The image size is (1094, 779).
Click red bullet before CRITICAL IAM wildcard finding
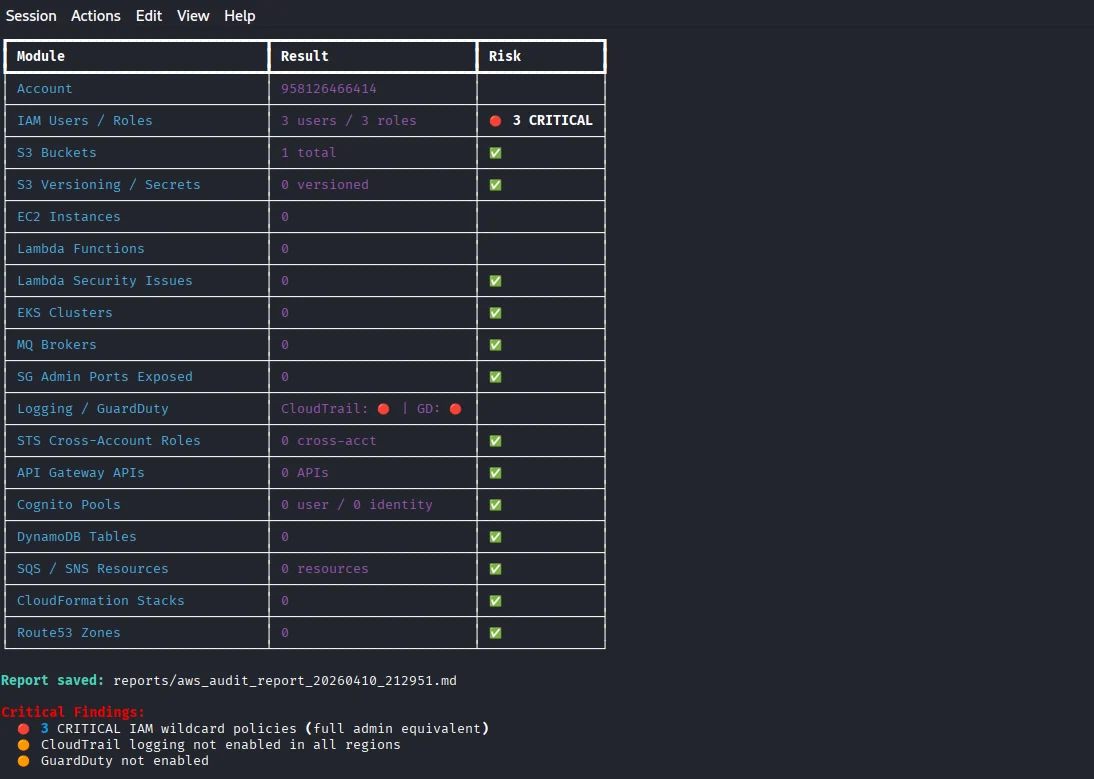click(24, 729)
